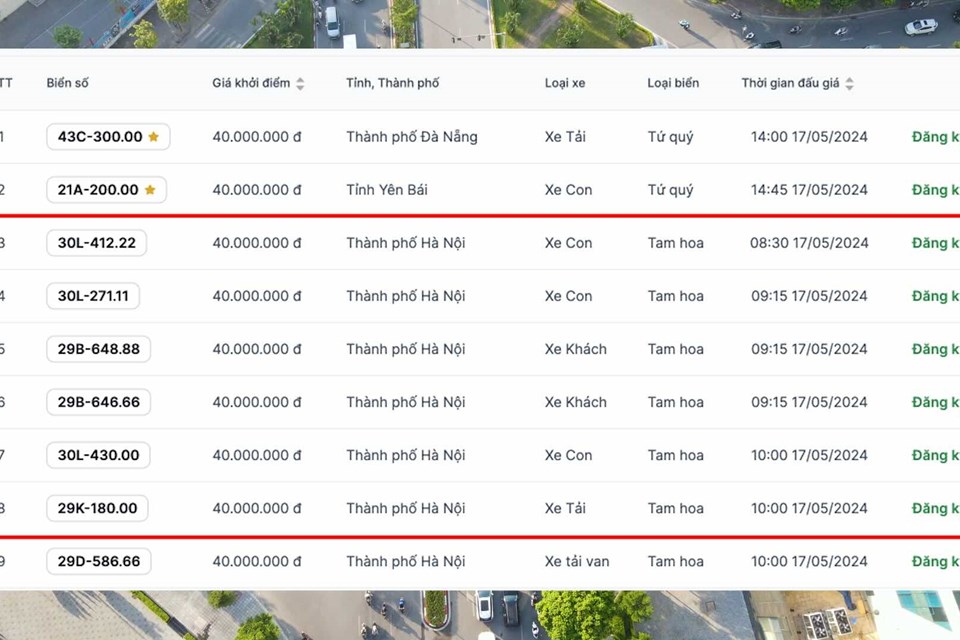The height and width of the screenshot is (640, 960).
Task: Sort by Giá khởi điểm column arrows
Action: [300, 84]
